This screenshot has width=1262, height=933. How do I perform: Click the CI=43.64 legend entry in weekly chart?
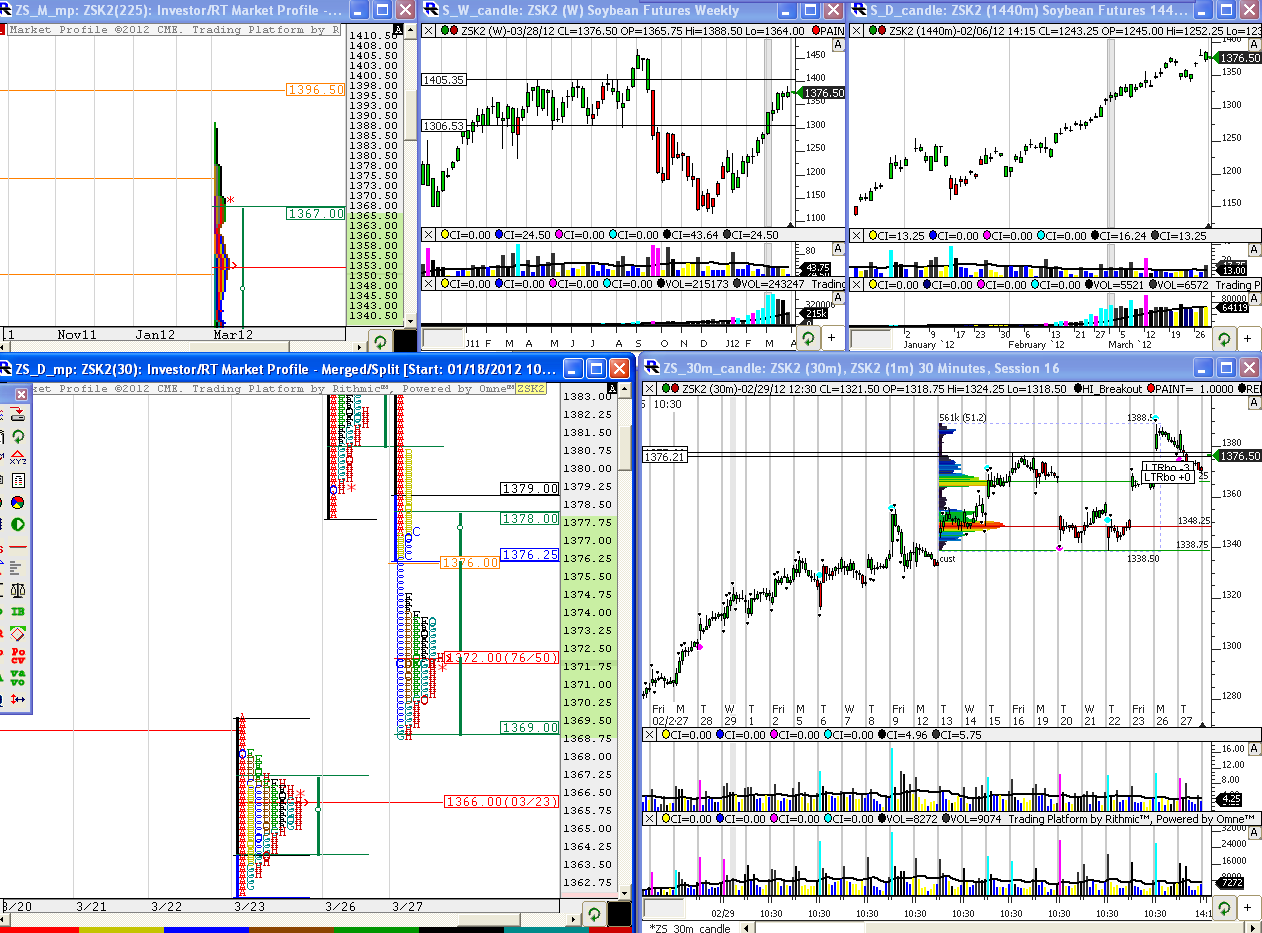(x=690, y=235)
